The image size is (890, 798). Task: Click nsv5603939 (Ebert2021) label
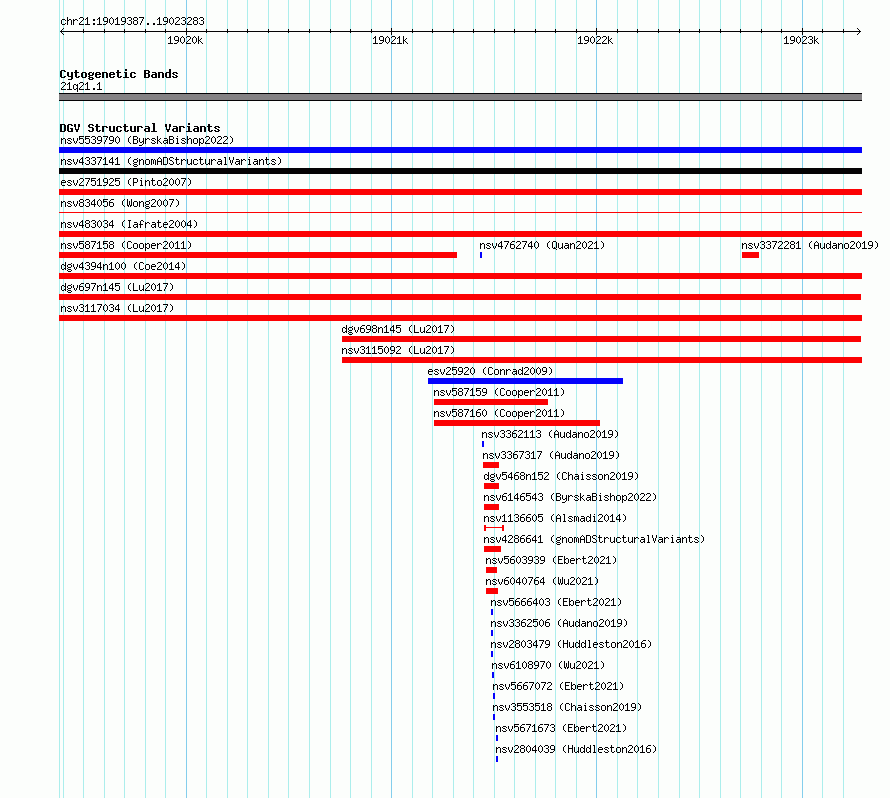[x=551, y=560]
